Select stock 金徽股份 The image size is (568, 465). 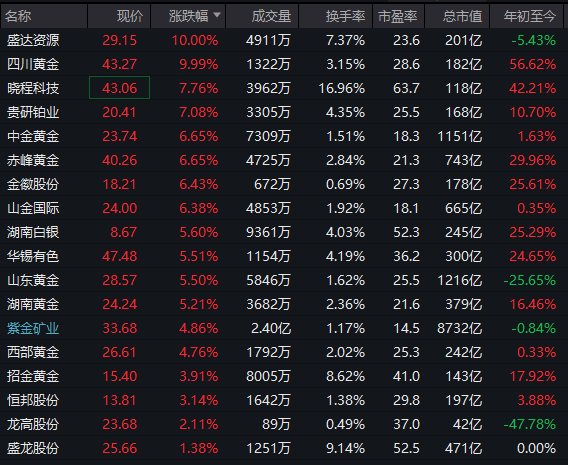coord(33,184)
